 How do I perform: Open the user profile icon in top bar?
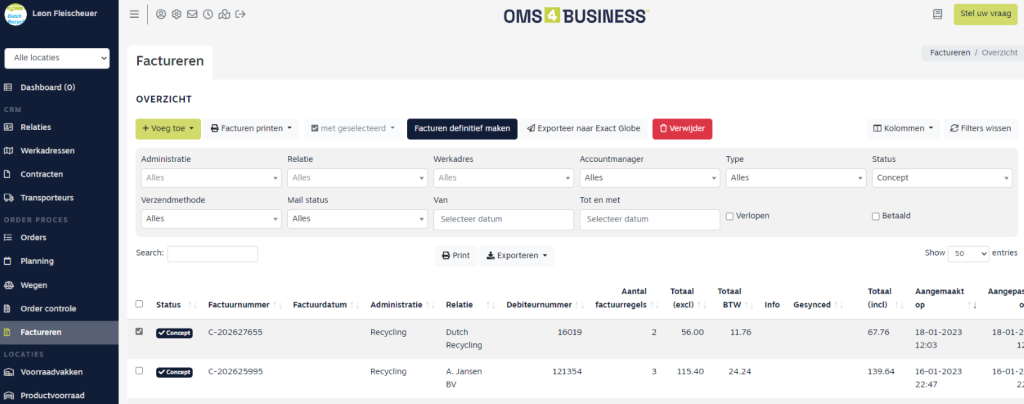pos(161,14)
